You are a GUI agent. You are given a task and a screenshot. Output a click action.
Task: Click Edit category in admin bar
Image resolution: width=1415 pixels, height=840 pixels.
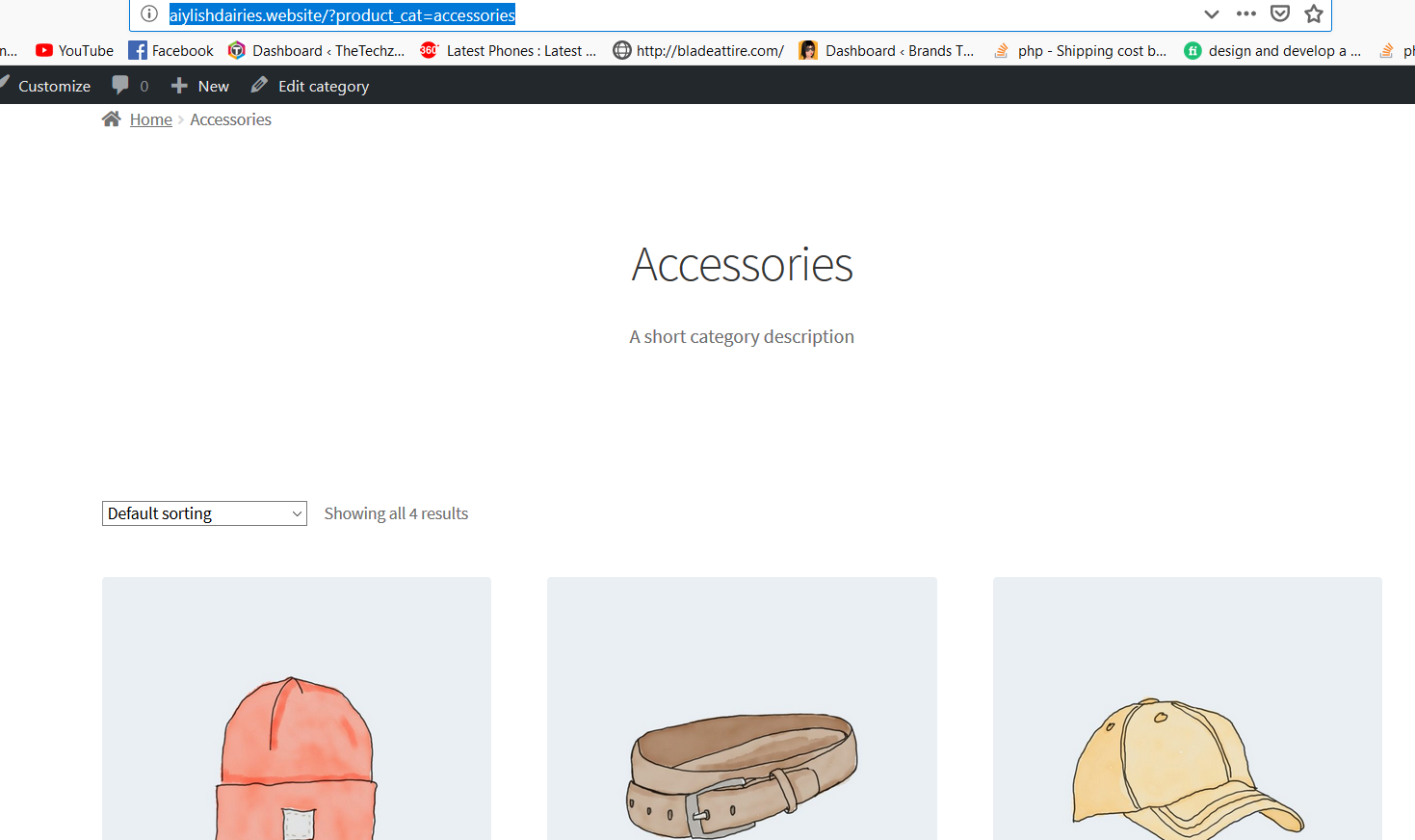tap(310, 86)
